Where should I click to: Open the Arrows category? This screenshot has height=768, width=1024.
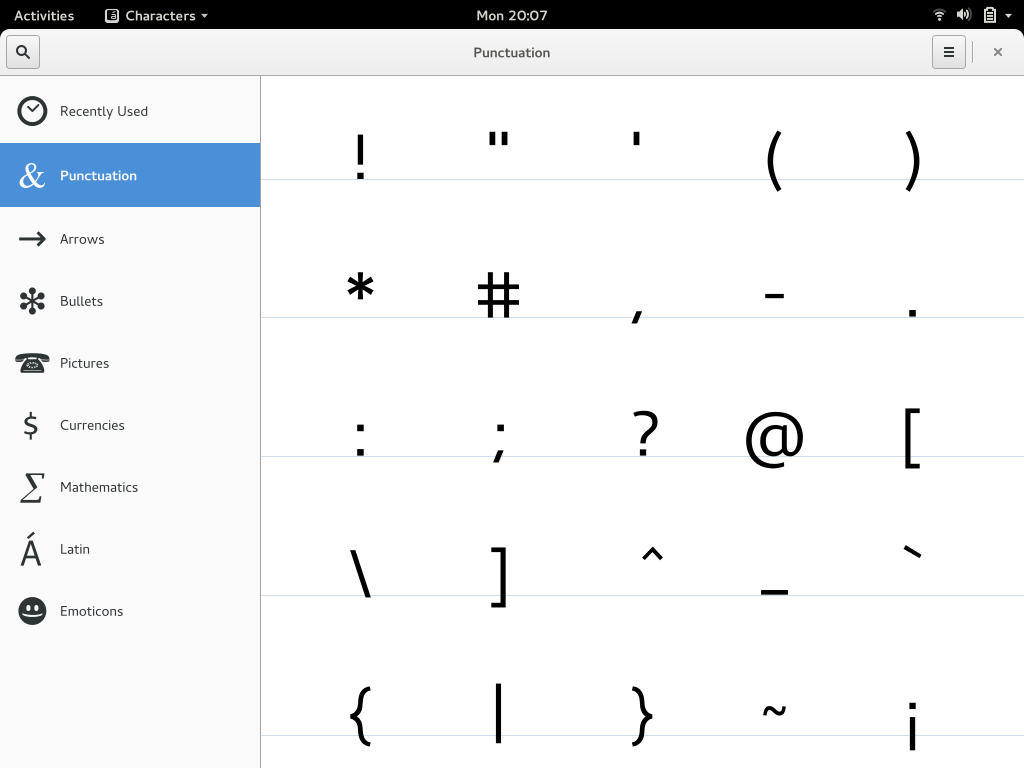point(82,239)
